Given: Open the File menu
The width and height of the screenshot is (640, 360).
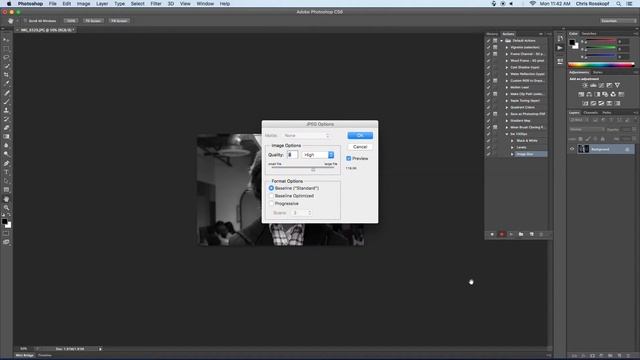Looking at the screenshot, I should (53, 4).
